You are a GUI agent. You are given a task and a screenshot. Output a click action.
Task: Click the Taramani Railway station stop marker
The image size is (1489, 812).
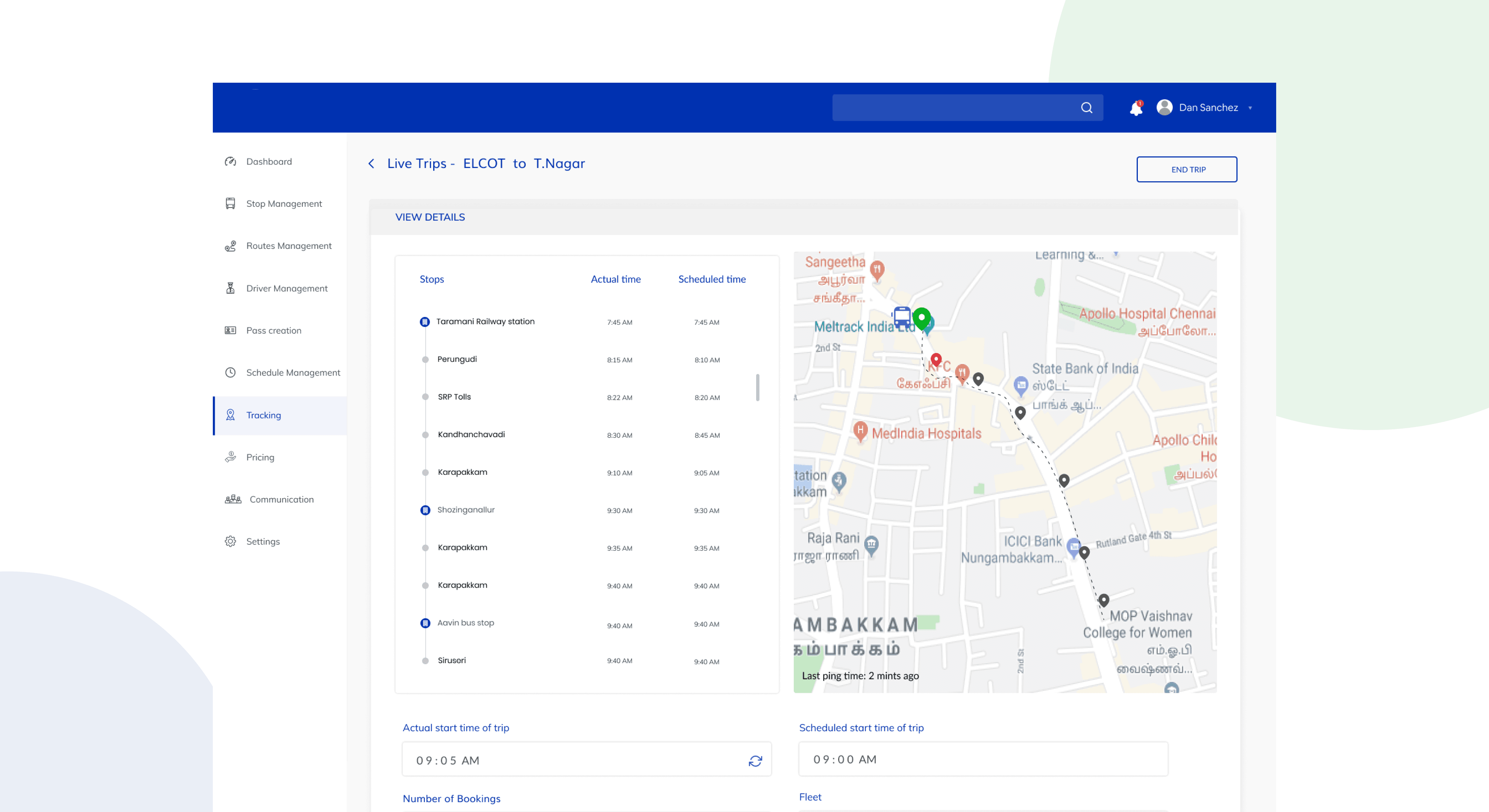(x=425, y=322)
